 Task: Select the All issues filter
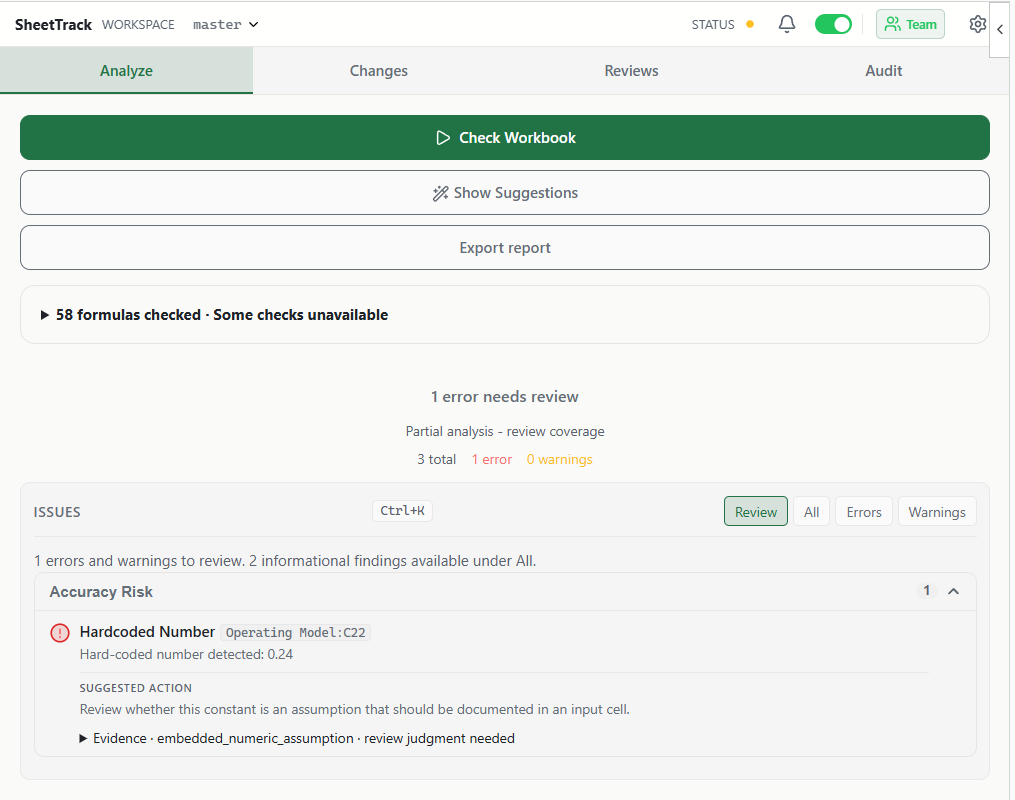[812, 512]
